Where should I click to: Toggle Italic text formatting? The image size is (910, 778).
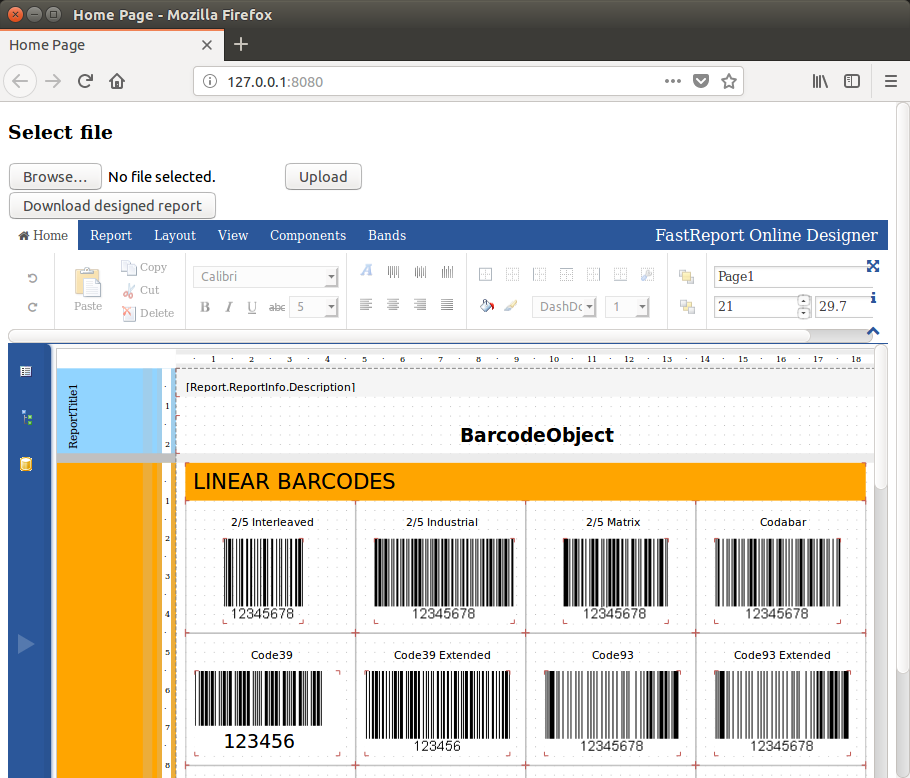(228, 307)
